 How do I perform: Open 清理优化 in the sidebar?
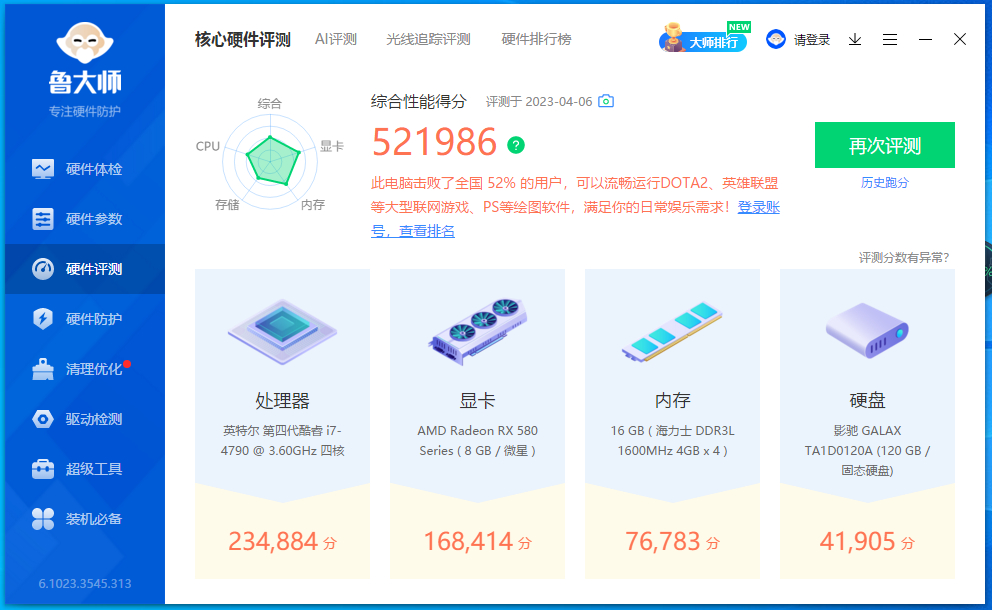coord(85,369)
